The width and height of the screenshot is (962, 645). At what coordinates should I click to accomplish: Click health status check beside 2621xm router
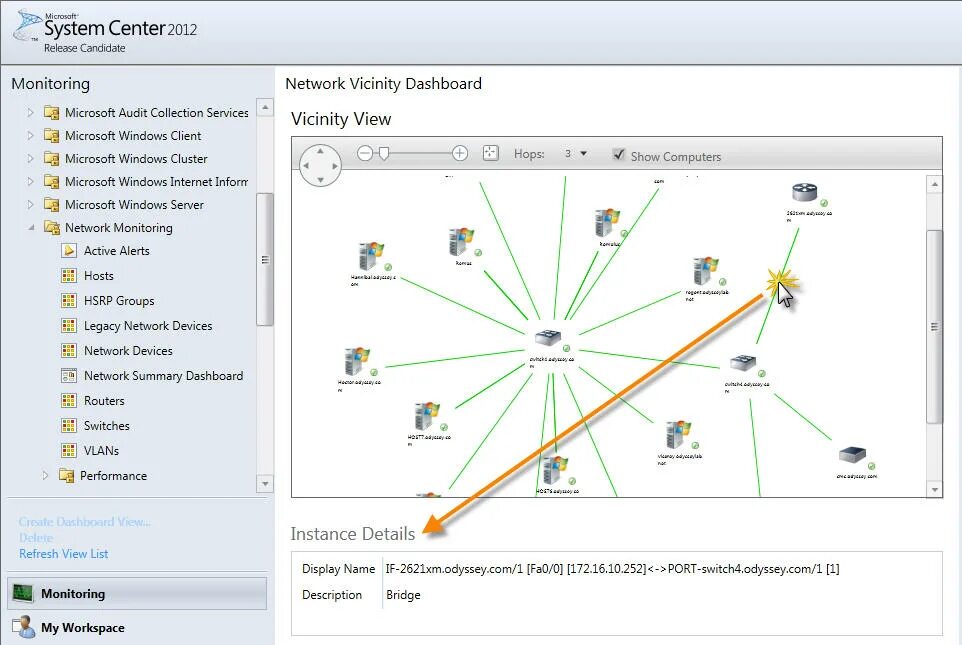824,203
